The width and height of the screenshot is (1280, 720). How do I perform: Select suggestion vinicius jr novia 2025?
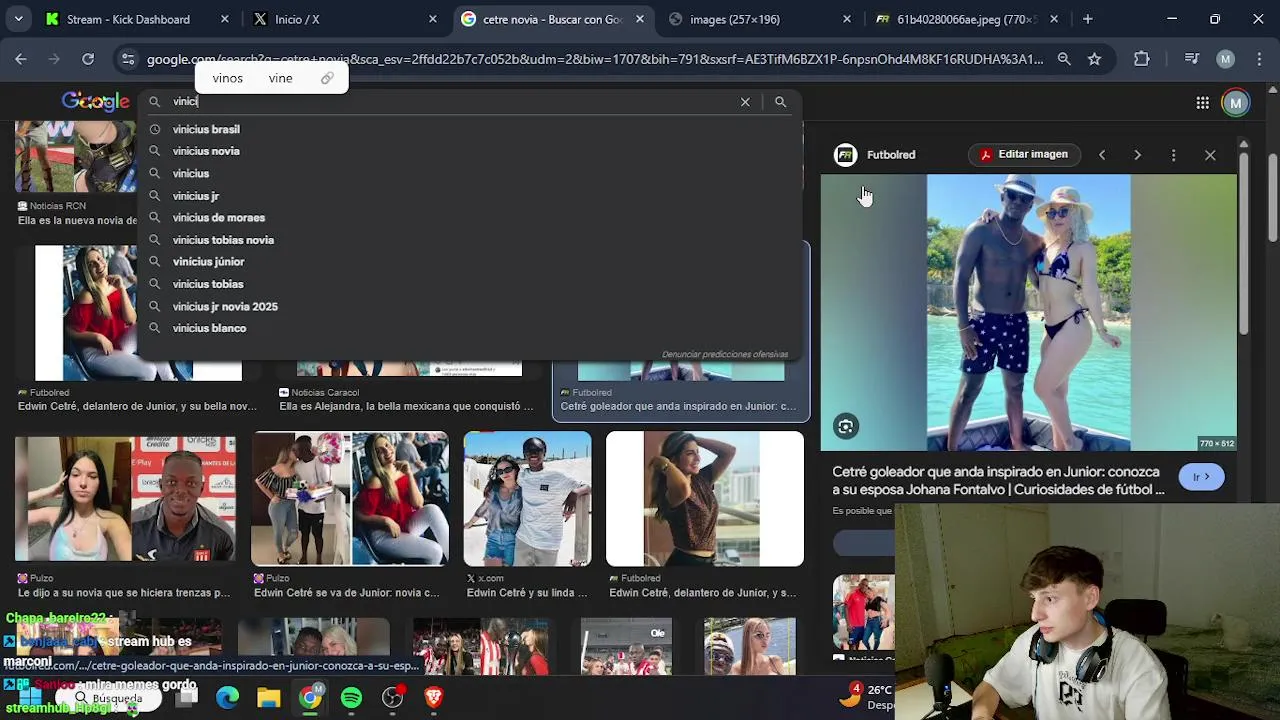tap(470, 307)
